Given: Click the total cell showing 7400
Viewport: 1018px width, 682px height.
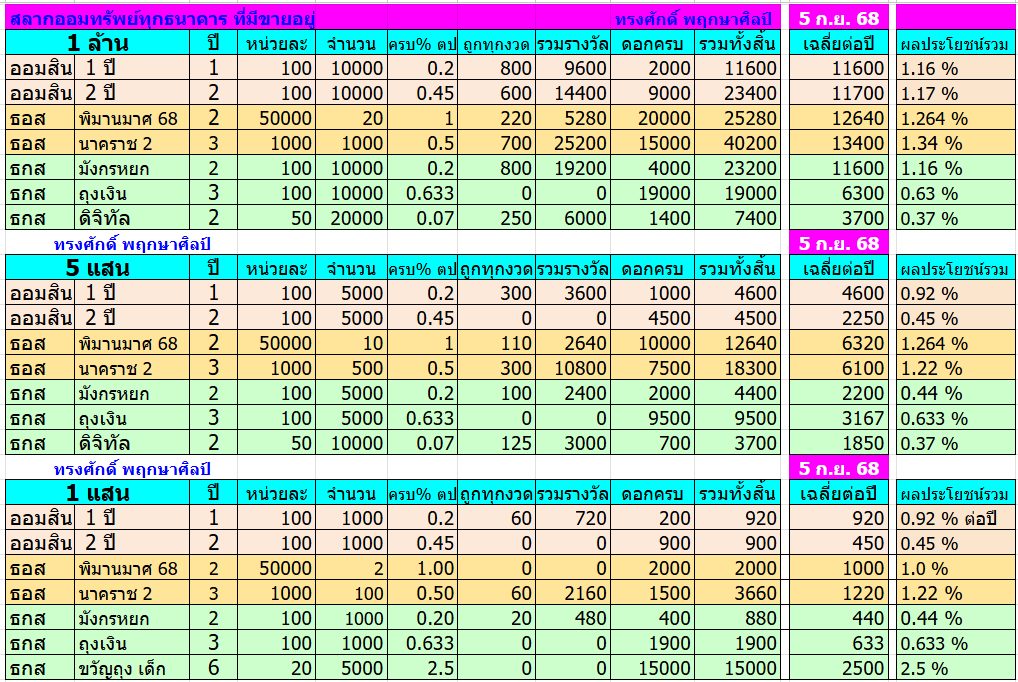Looking at the screenshot, I should (737, 218).
